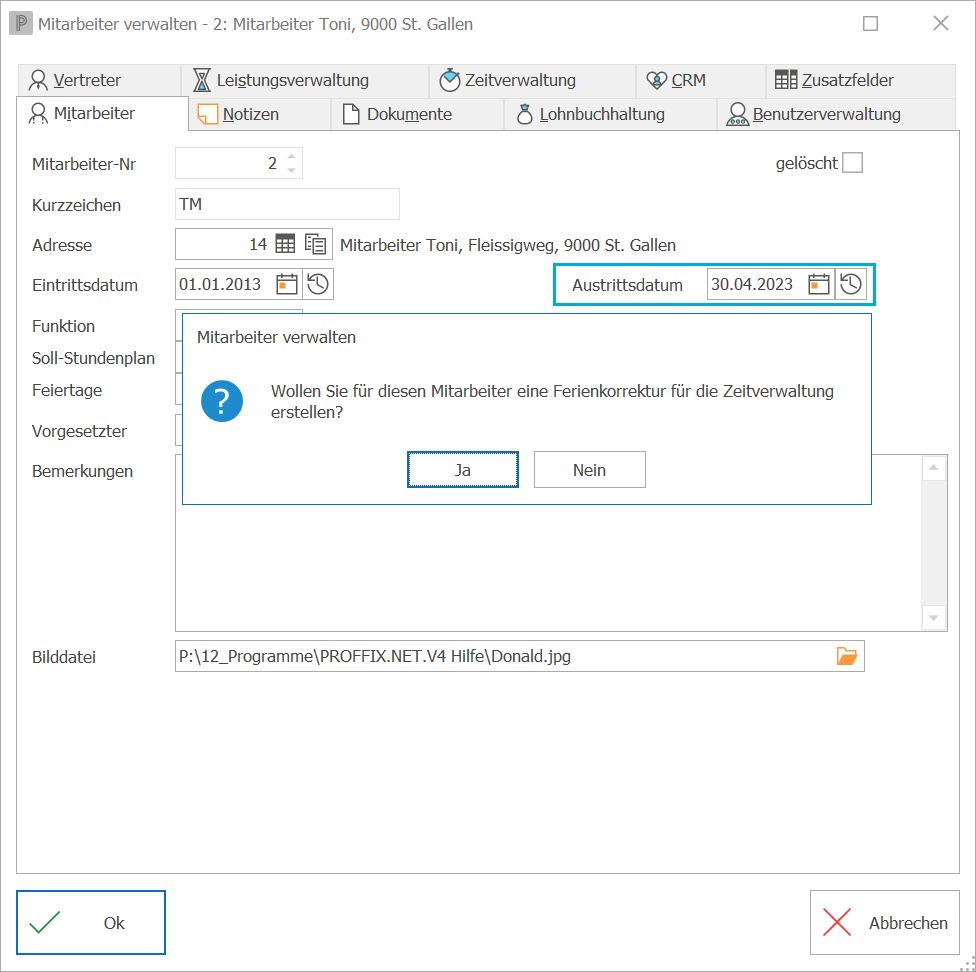Confirm the employee form with Ok
Screen dimensions: 976x972
coord(91,922)
